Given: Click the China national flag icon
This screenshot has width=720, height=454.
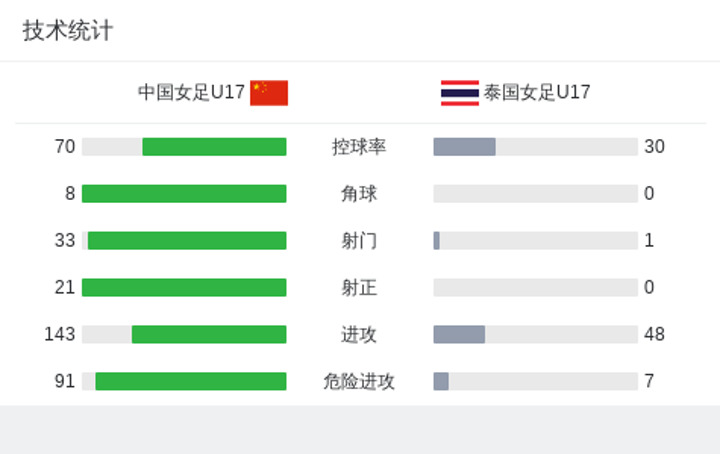Looking at the screenshot, I should click(x=269, y=93).
